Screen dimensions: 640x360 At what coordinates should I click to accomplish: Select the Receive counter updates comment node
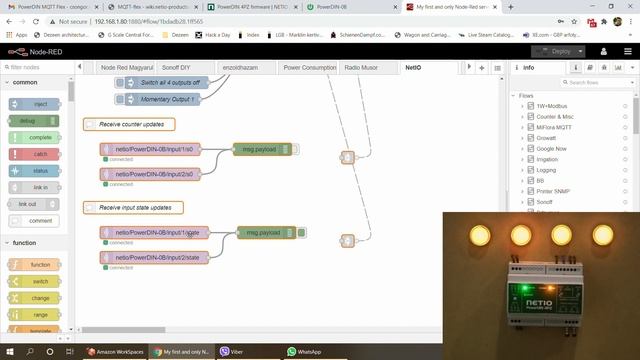(129, 124)
